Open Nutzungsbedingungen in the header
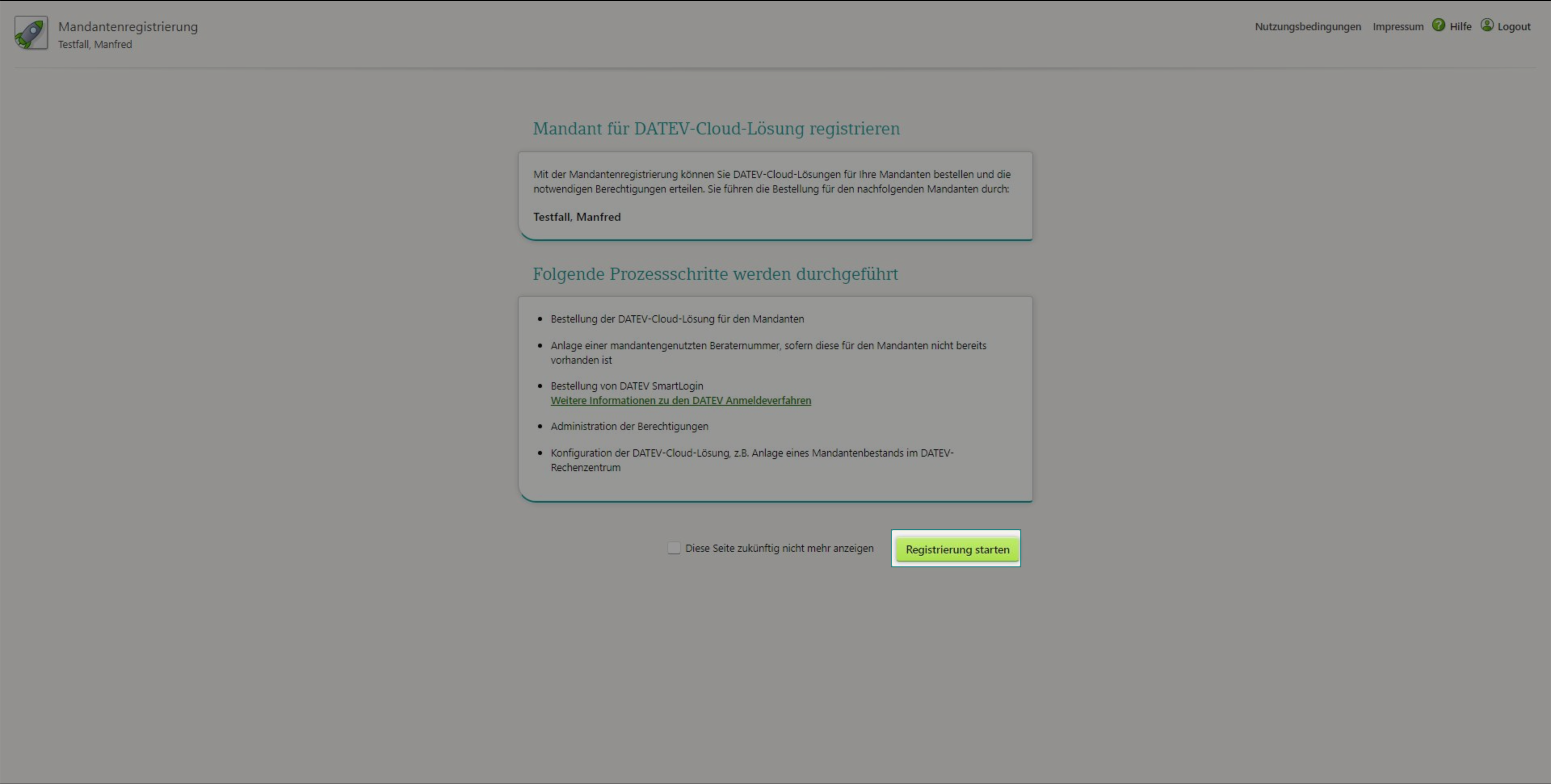This screenshot has width=1551, height=784. 1307,27
